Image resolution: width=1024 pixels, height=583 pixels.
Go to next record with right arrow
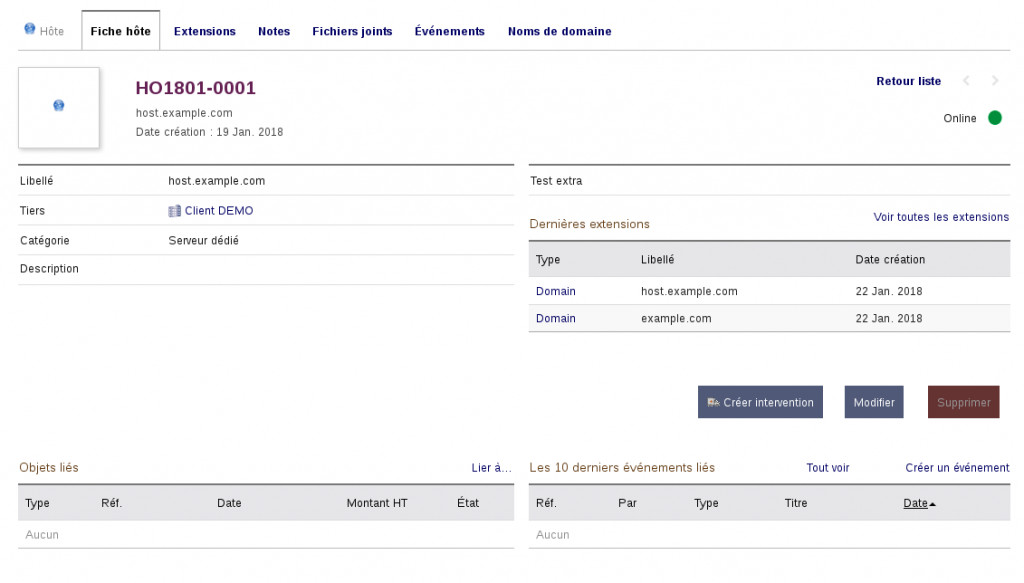point(995,81)
